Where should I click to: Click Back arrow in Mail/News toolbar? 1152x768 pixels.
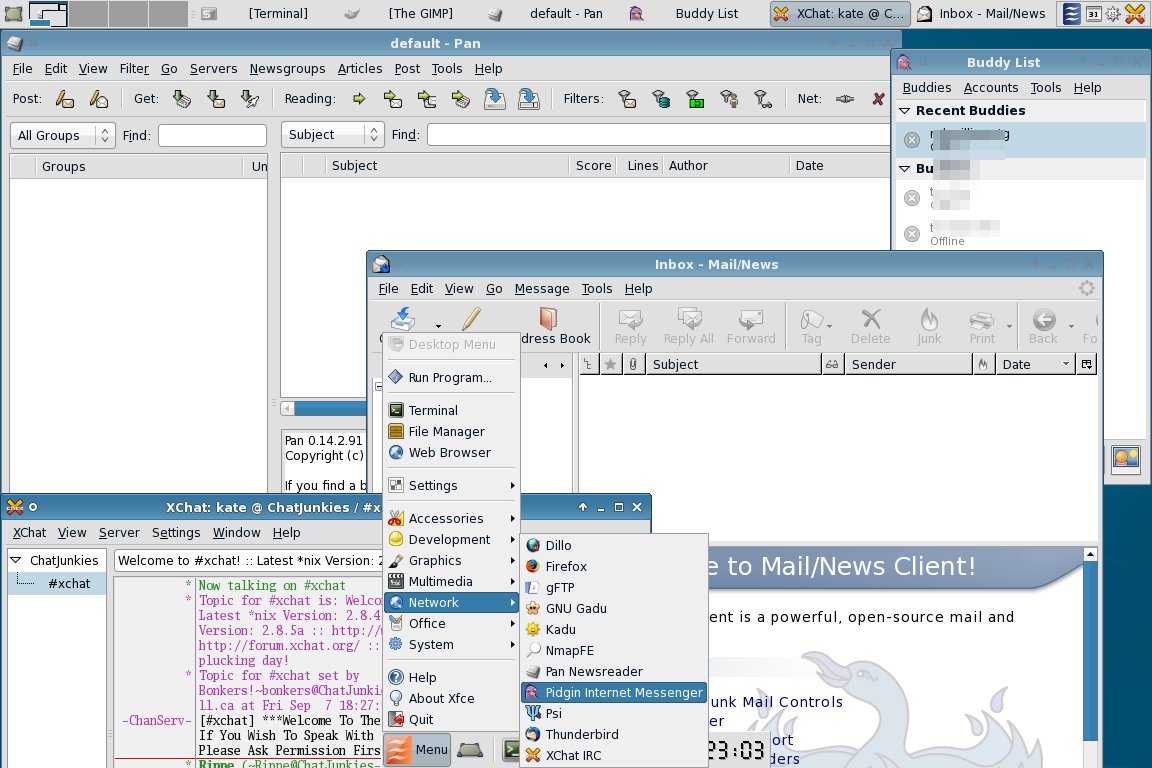coord(1043,326)
